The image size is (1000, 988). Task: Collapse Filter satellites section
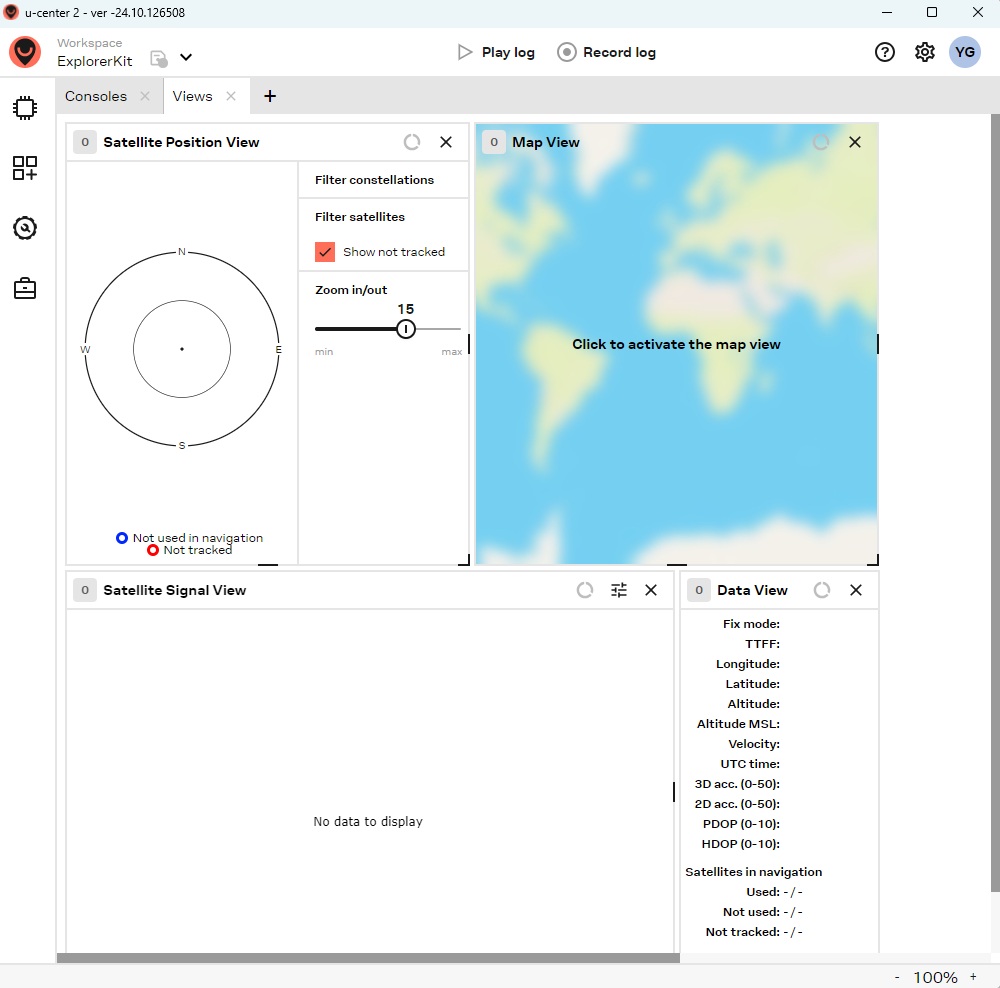[x=360, y=217]
